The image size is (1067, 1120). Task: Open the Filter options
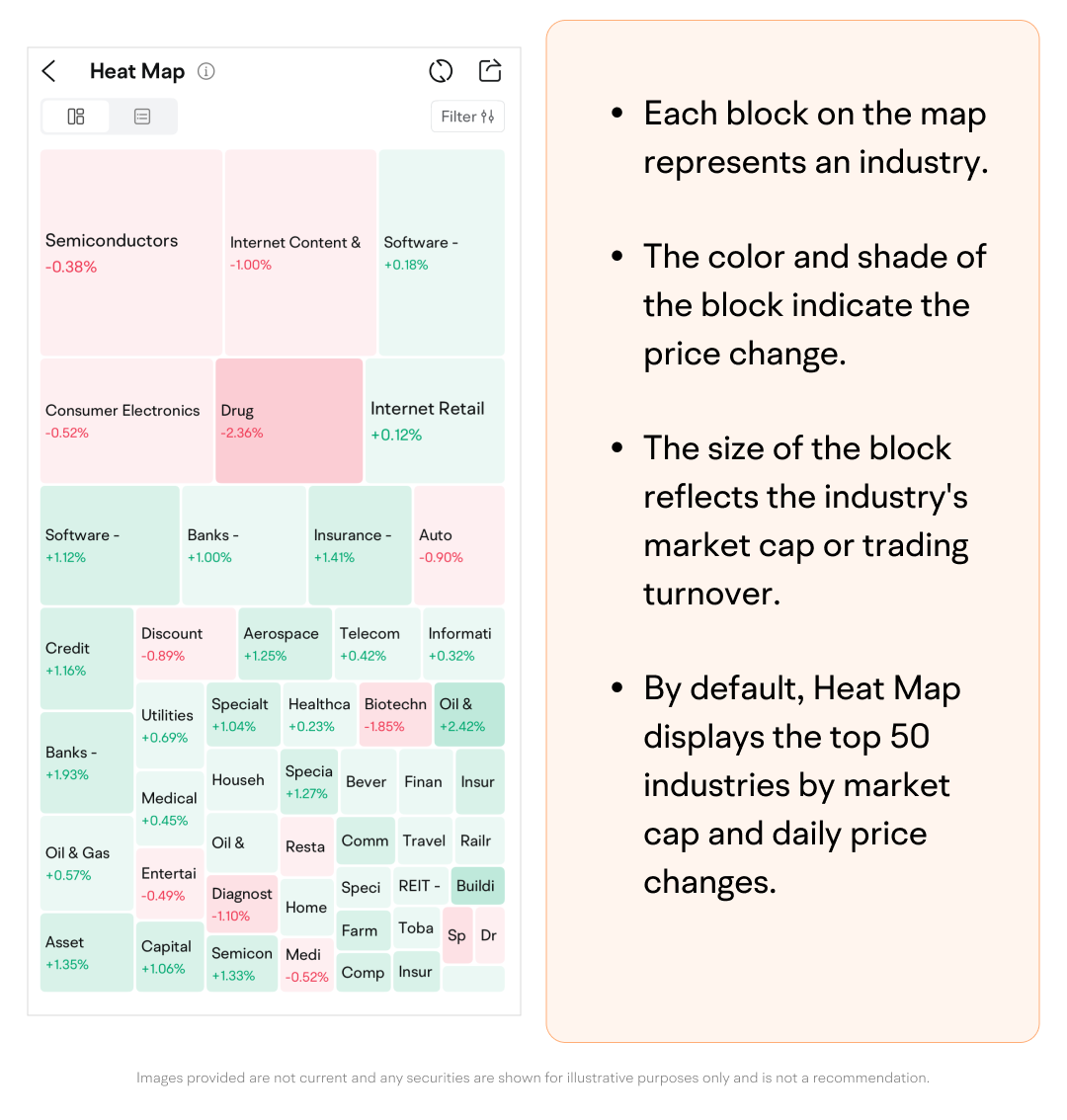[x=468, y=117]
